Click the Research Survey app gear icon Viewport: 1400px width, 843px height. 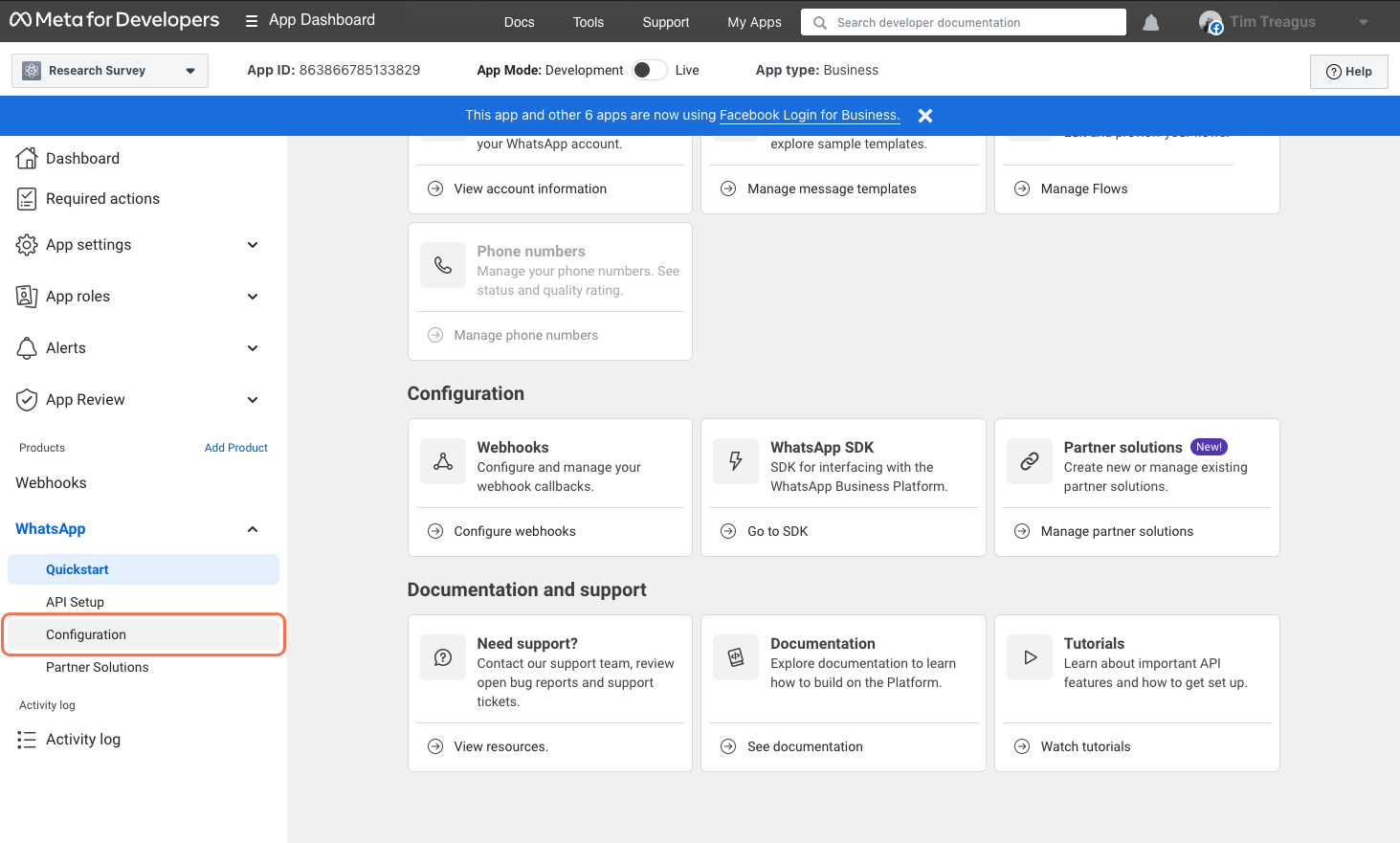[32, 71]
